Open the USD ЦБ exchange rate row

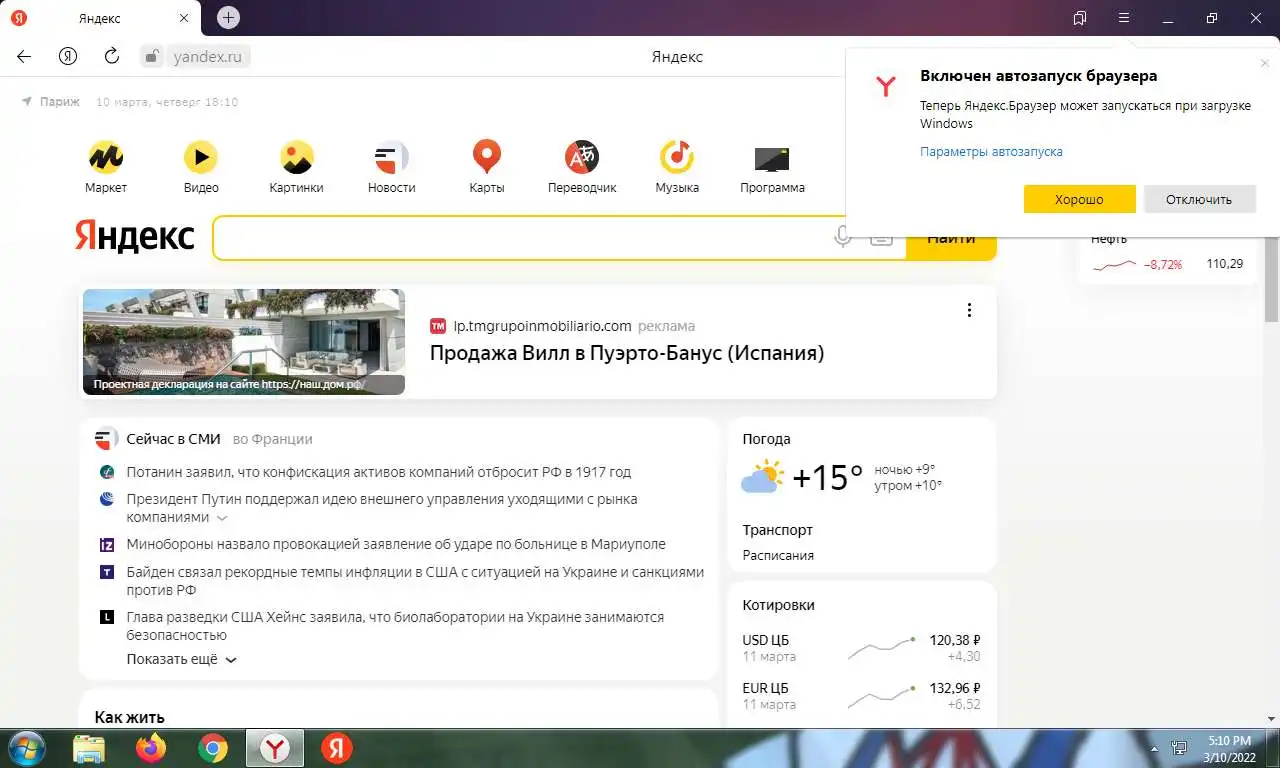point(862,648)
